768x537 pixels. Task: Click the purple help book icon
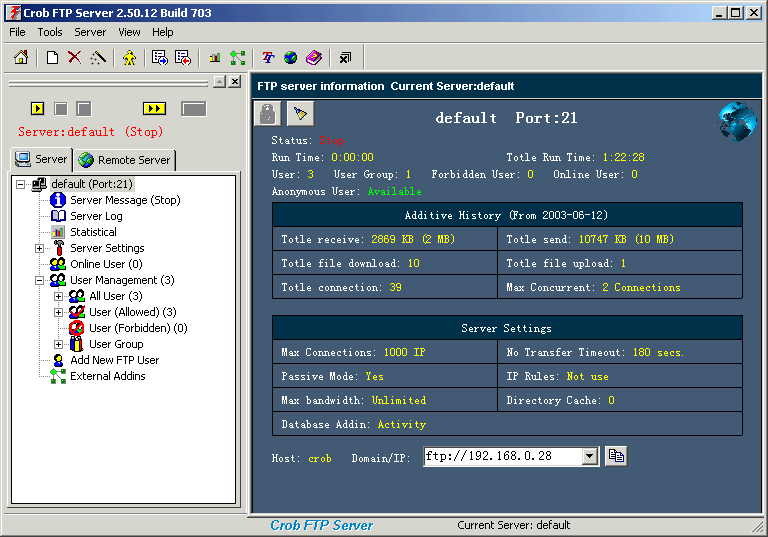tap(314, 57)
